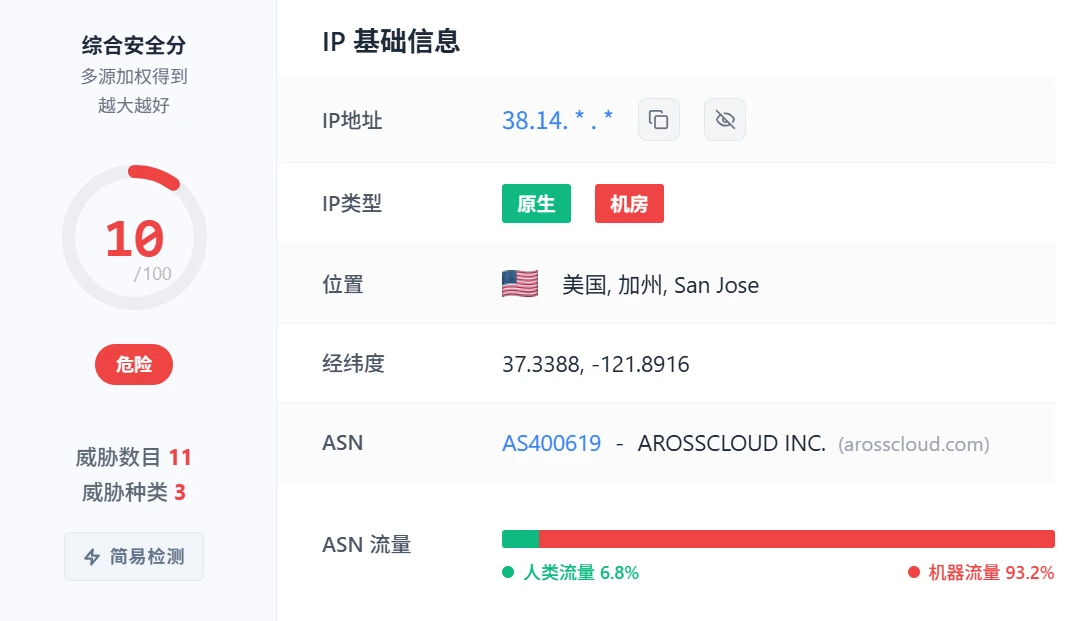Click the circular score gauge showing 10

(x=134, y=237)
